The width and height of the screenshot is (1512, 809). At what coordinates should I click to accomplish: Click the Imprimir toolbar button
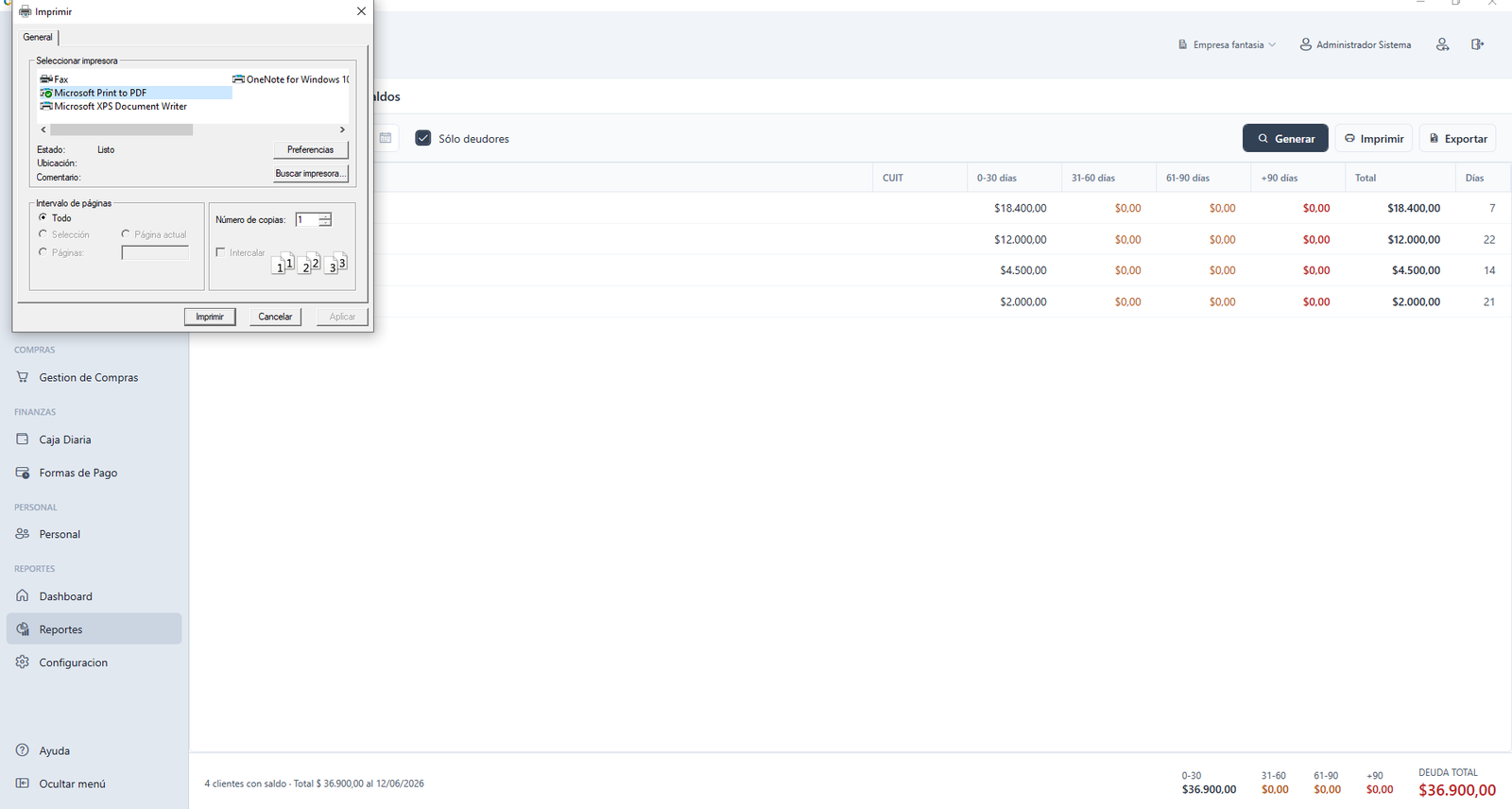[x=1374, y=138]
